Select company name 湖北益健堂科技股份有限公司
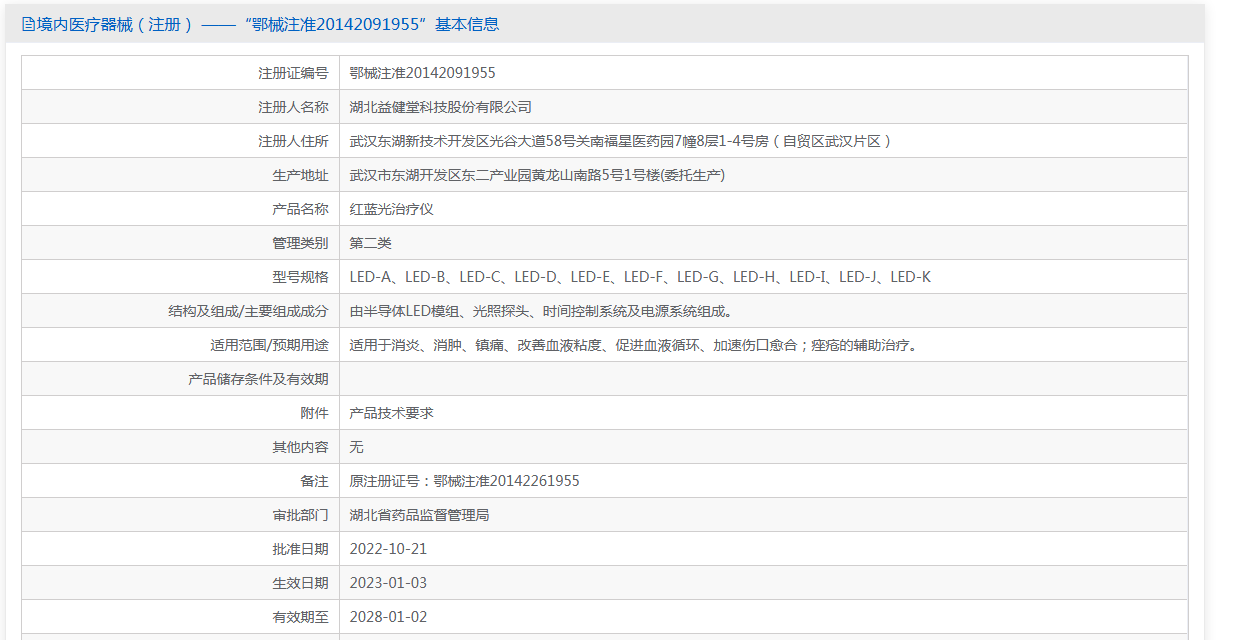This screenshot has width=1255, height=640. click(x=440, y=107)
